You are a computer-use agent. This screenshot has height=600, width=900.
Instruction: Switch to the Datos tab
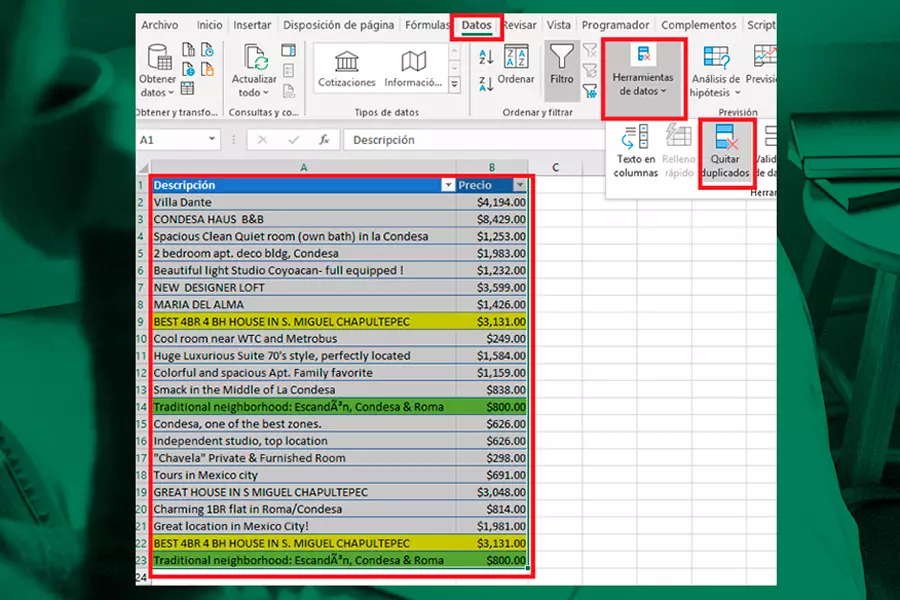tap(476, 25)
